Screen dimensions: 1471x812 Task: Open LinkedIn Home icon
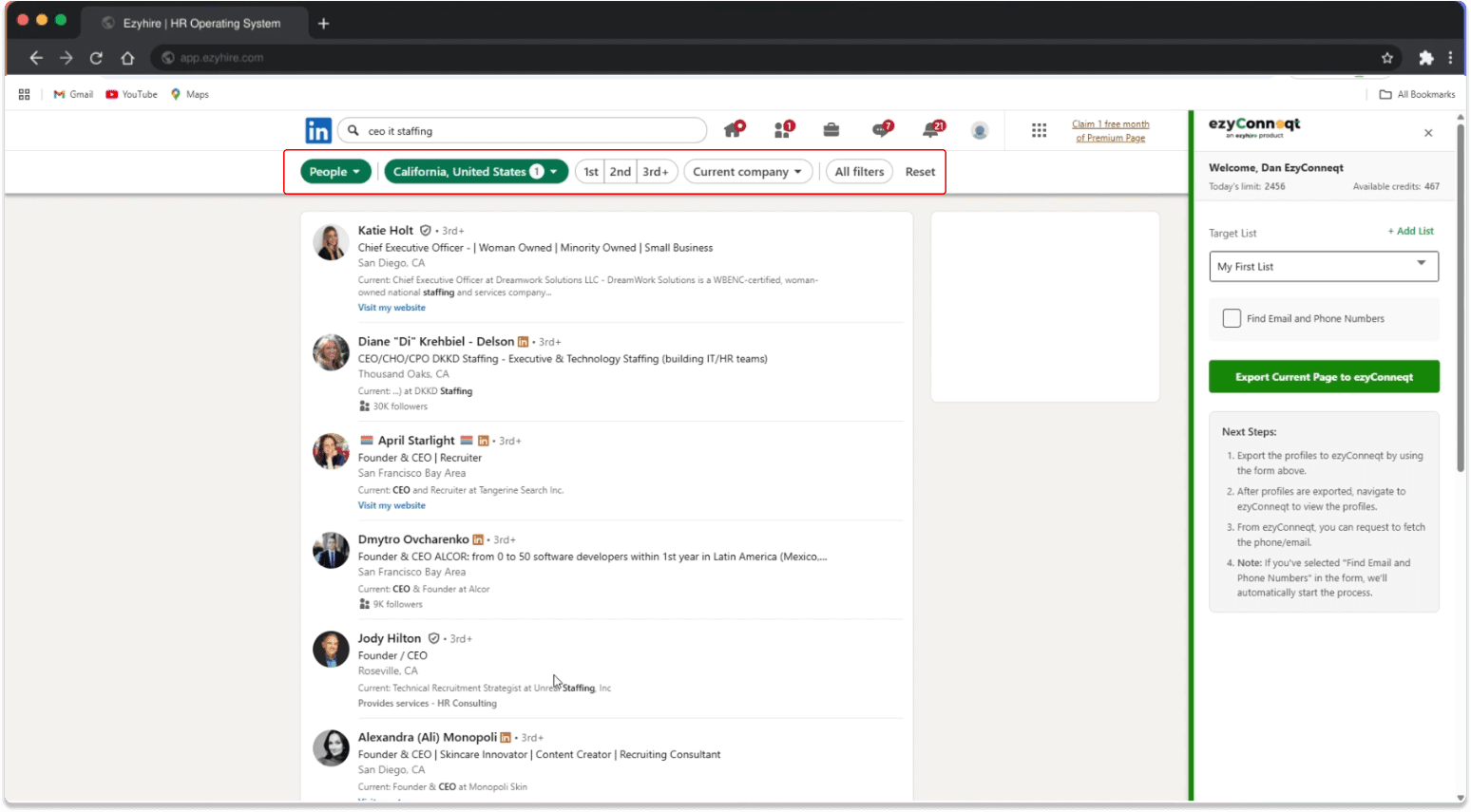pos(734,129)
